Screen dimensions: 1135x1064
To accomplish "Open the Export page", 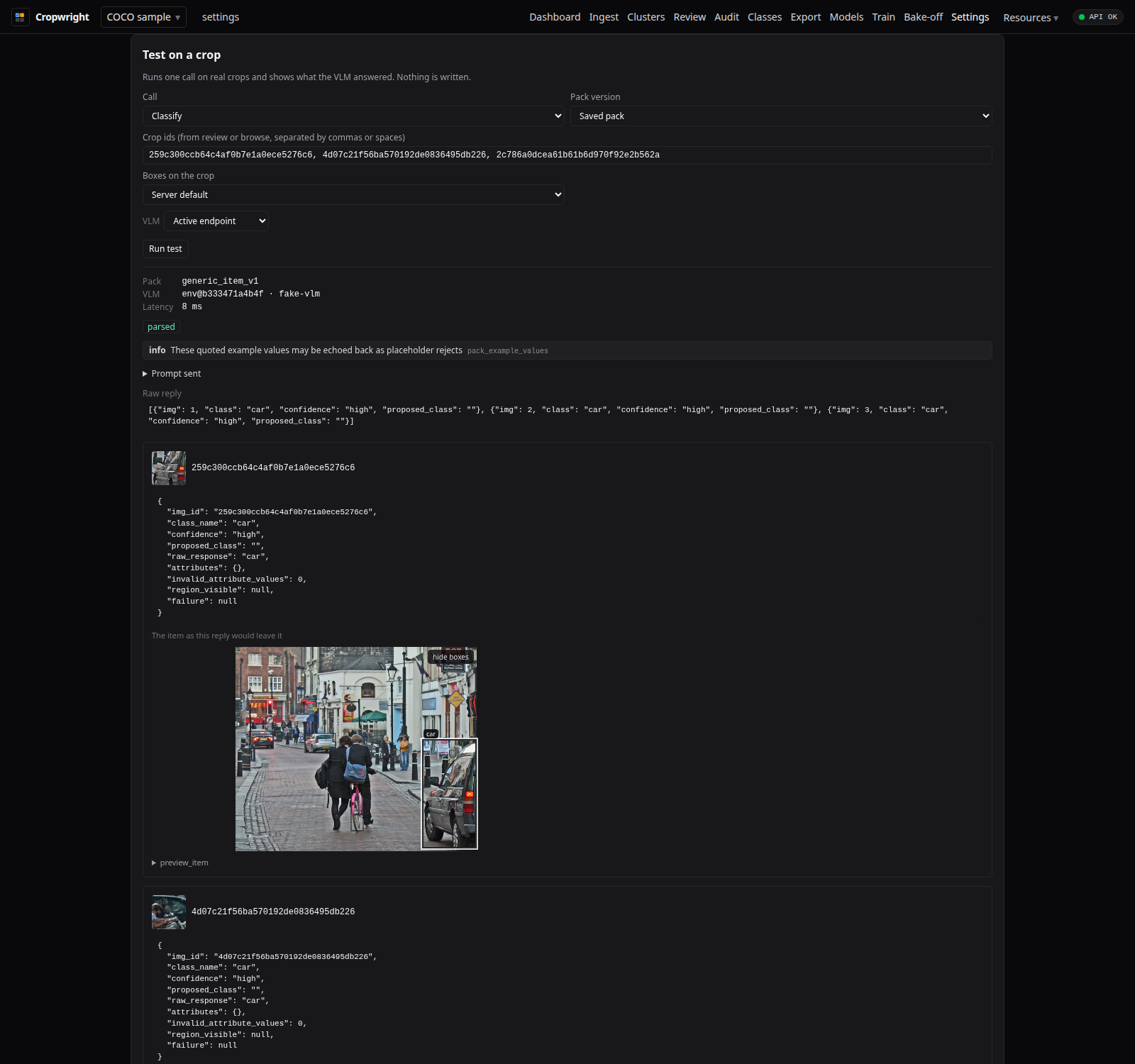I will tap(806, 17).
